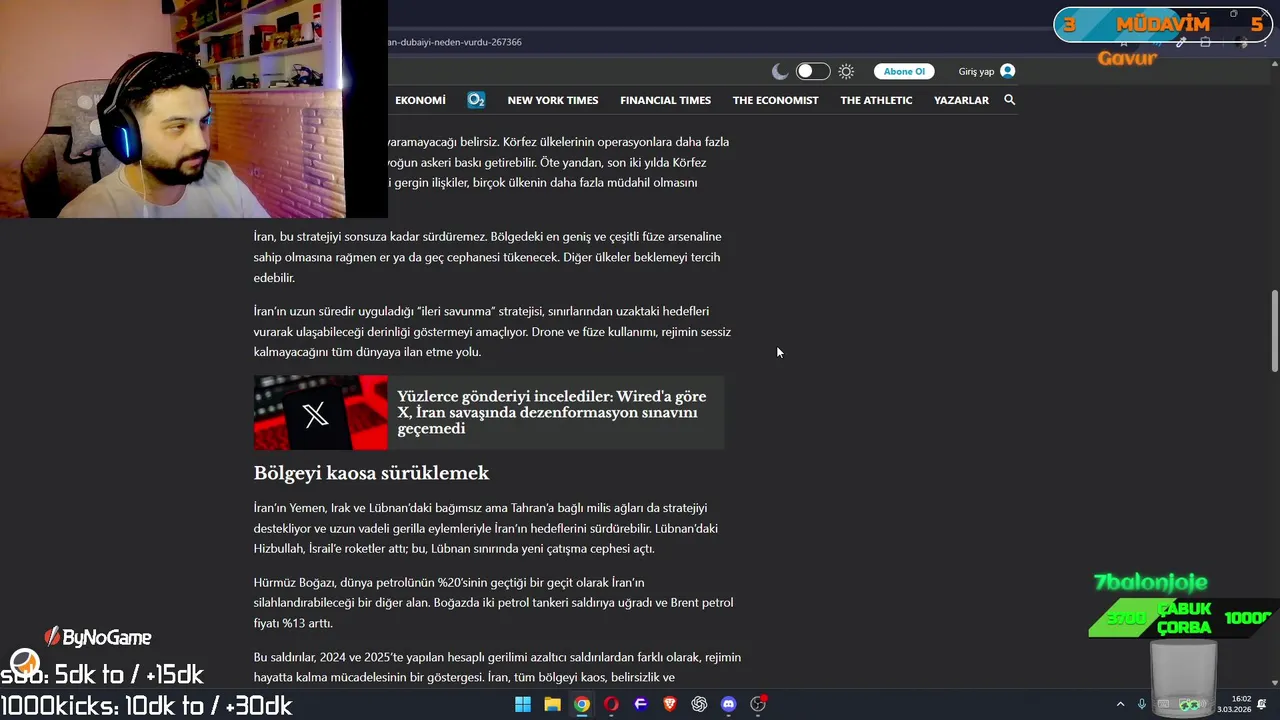Open THE ECONOMIST section
The image size is (1280, 720).
coord(775,100)
